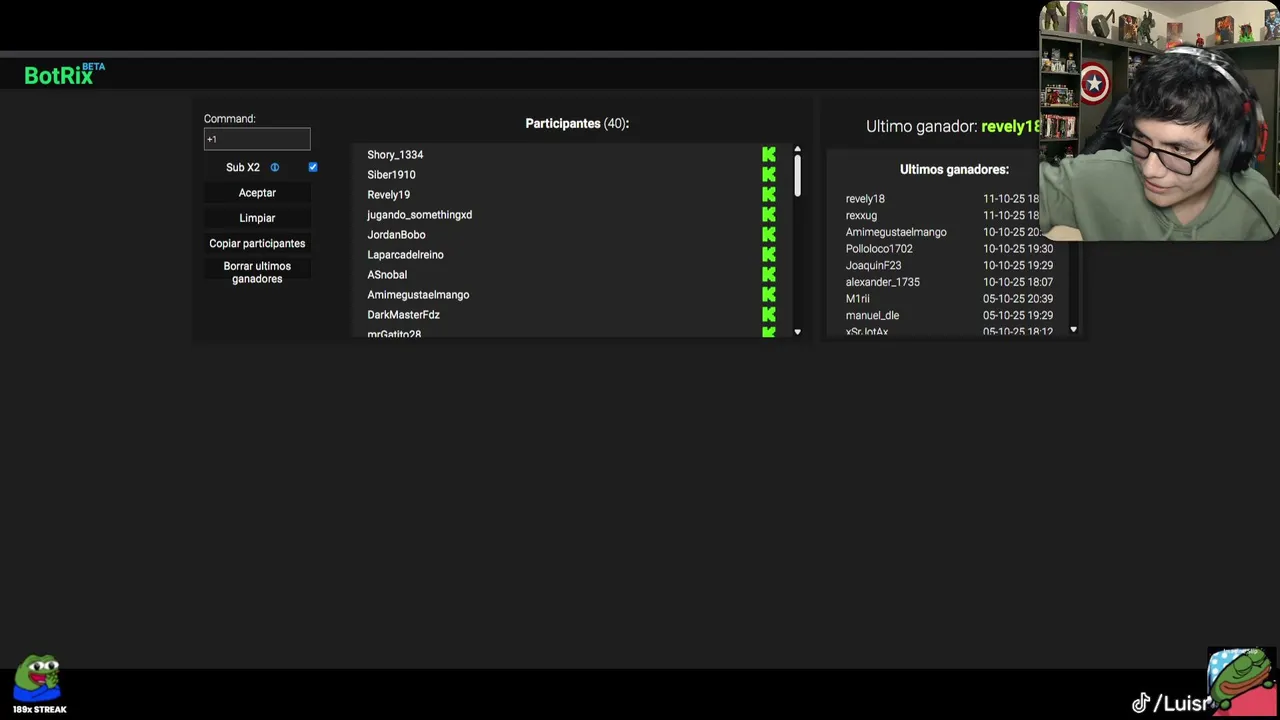Click the Kick icon beside Amimegustaelmango
The height and width of the screenshot is (720, 1280).
(768, 295)
